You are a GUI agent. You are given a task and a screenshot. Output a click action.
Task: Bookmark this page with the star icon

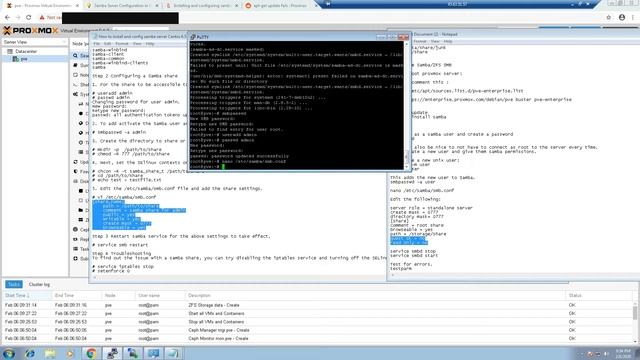(x=609, y=18)
